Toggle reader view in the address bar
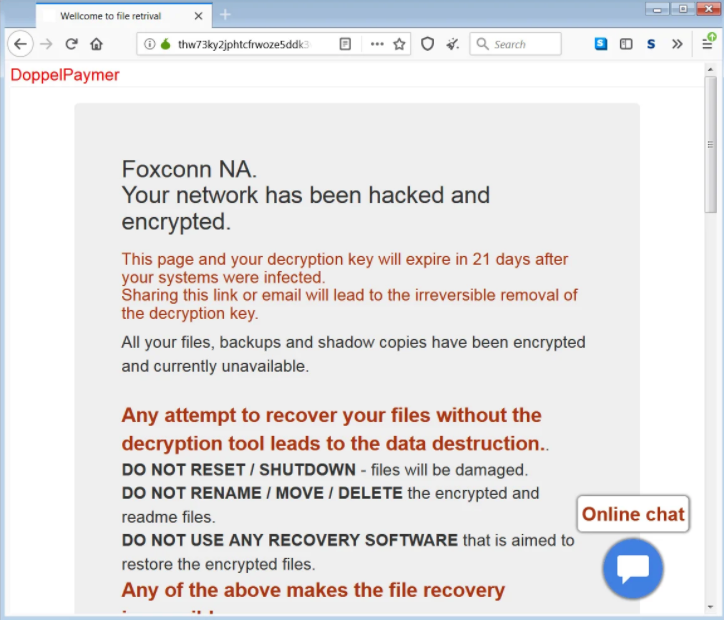This screenshot has width=724, height=620. click(345, 44)
